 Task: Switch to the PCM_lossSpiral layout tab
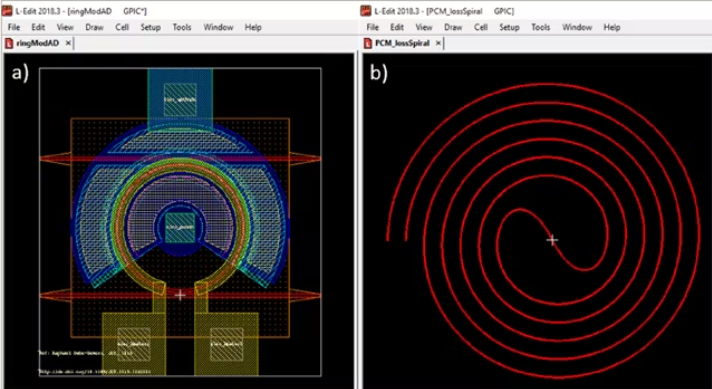point(402,44)
